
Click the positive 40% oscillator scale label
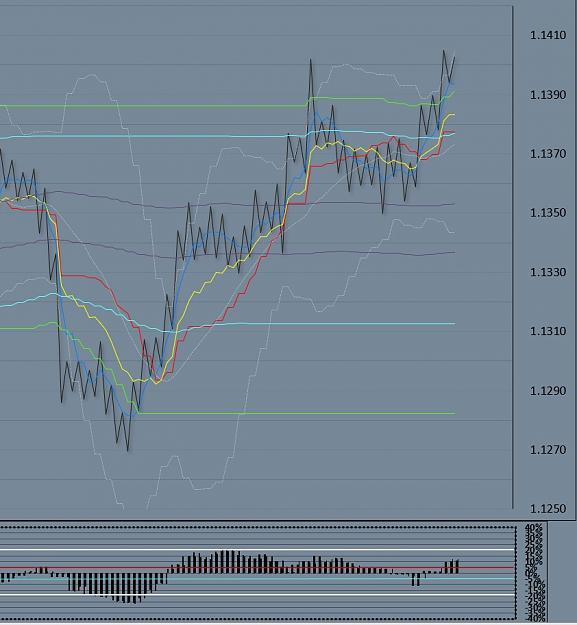(534, 528)
